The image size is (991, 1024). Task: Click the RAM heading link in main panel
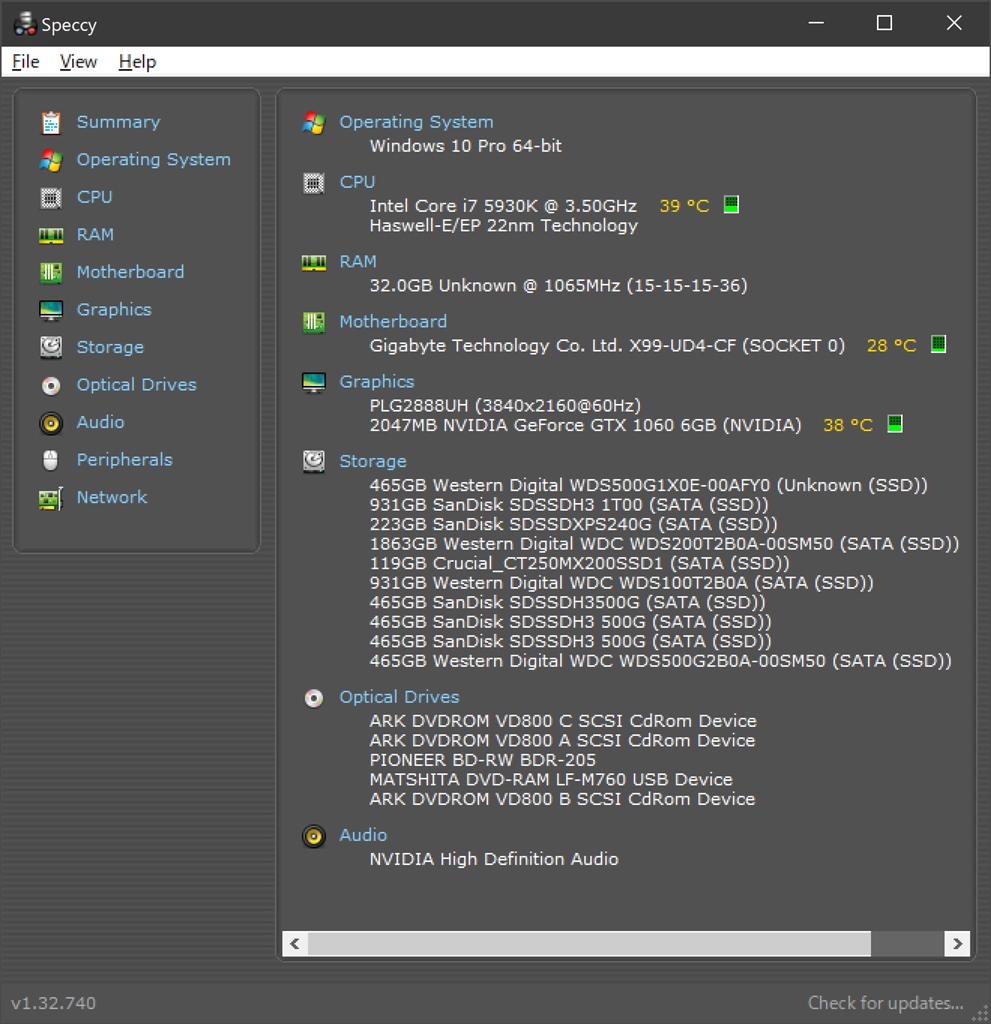pyautogui.click(x=358, y=262)
